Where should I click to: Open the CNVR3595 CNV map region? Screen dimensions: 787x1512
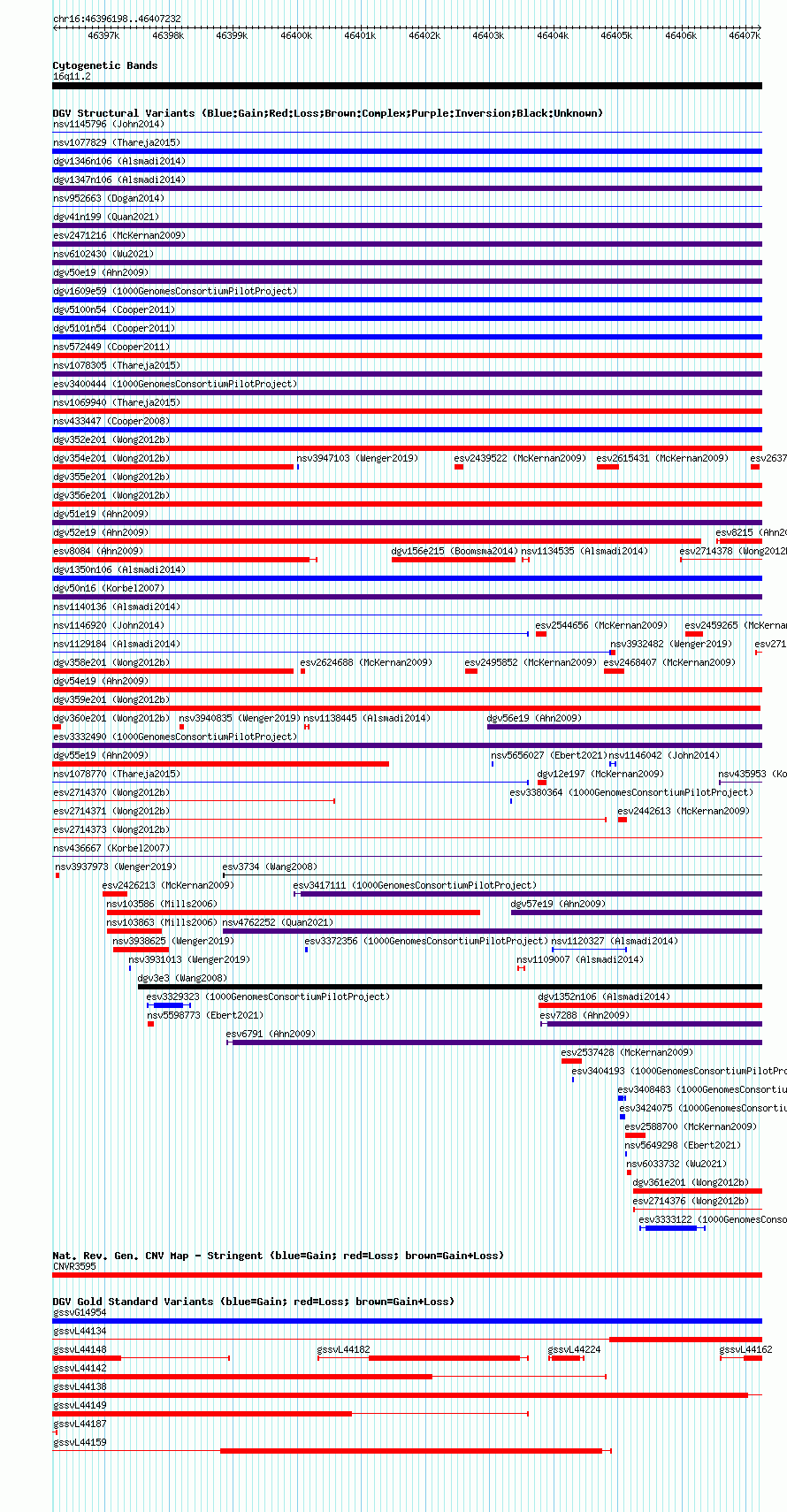tap(407, 1275)
